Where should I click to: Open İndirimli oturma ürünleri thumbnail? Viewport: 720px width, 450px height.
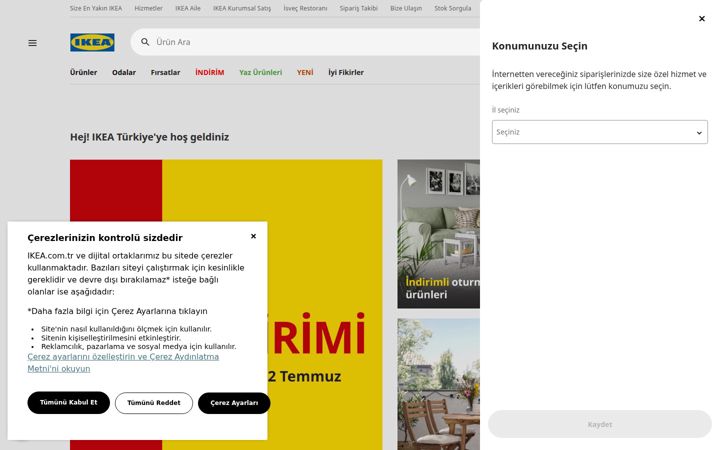tap(439, 234)
